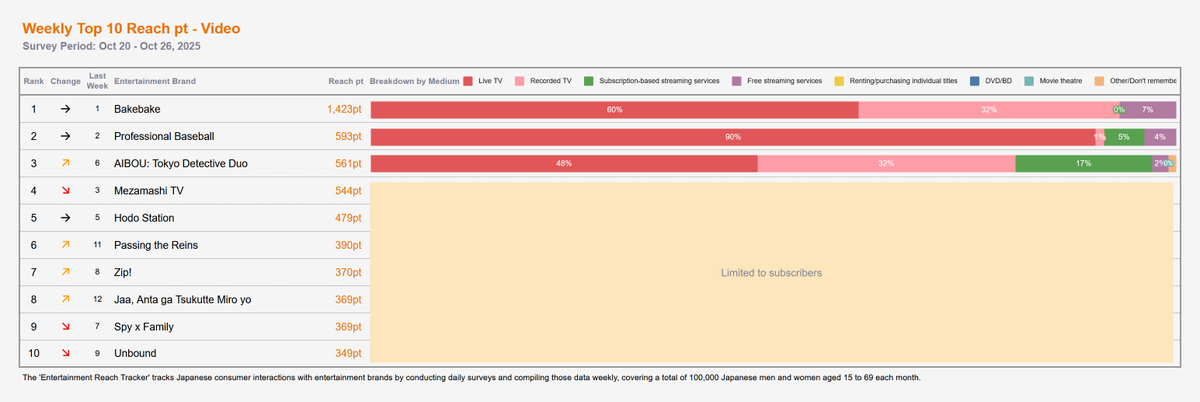Click the Last Week column header
Viewport: 1200px width, 402px height.
coord(98,80)
